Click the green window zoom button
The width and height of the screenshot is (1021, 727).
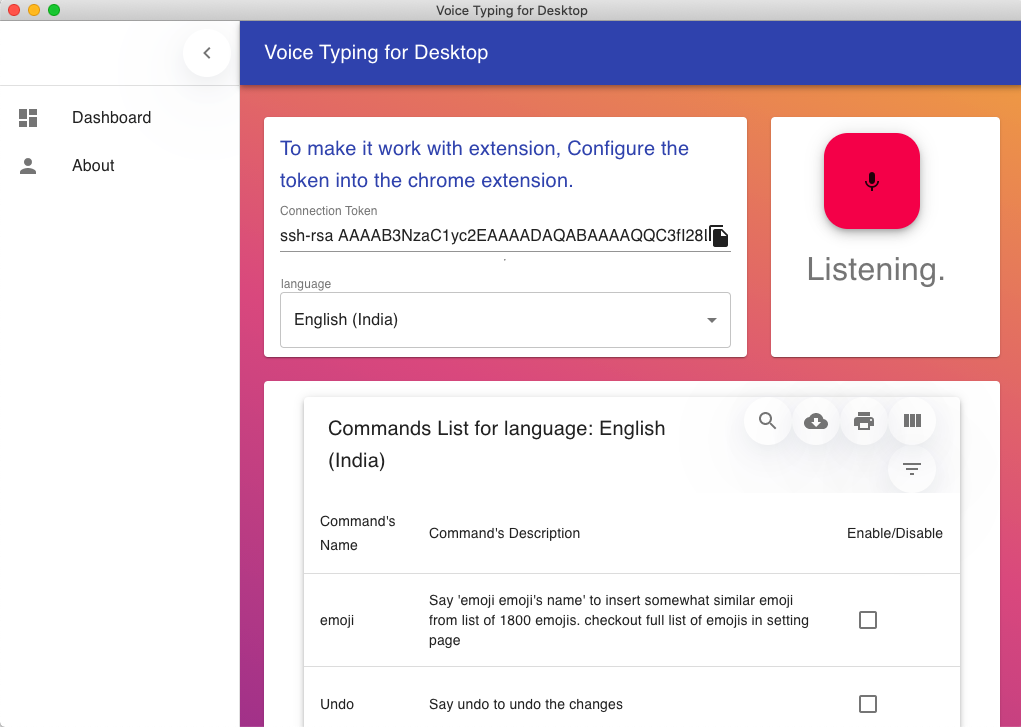coord(54,10)
